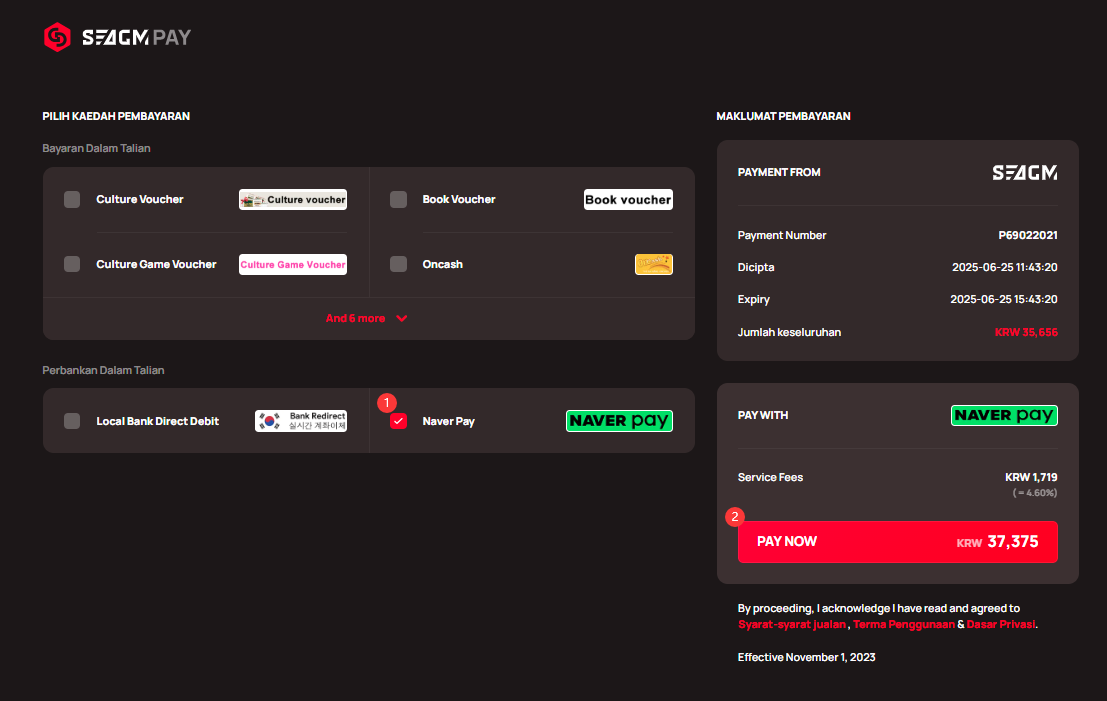Screen dimensions: 1107x701
Task: Click the SEAGM Pay logo
Action: pos(117,37)
